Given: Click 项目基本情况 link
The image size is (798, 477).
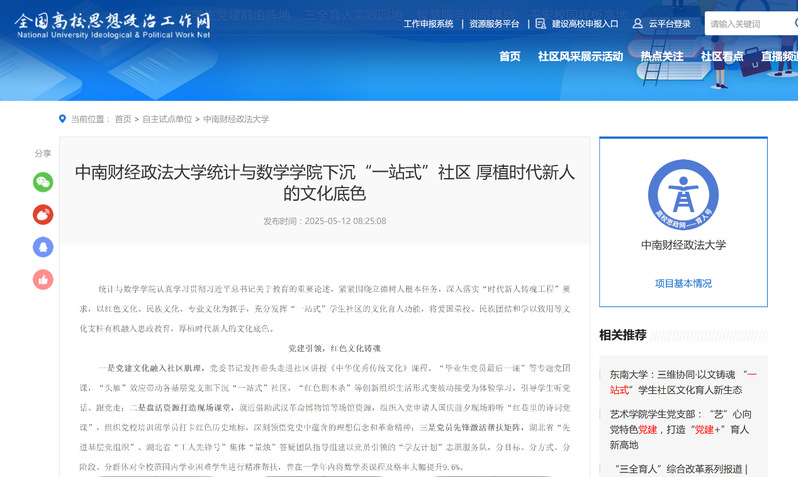Looking at the screenshot, I should (683, 283).
